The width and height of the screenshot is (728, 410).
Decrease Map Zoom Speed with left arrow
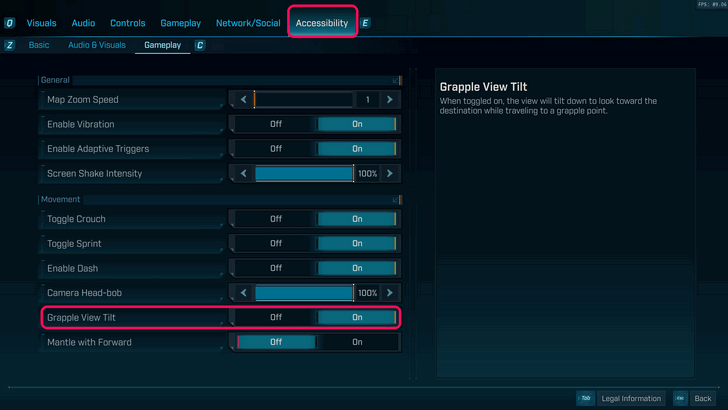(244, 99)
